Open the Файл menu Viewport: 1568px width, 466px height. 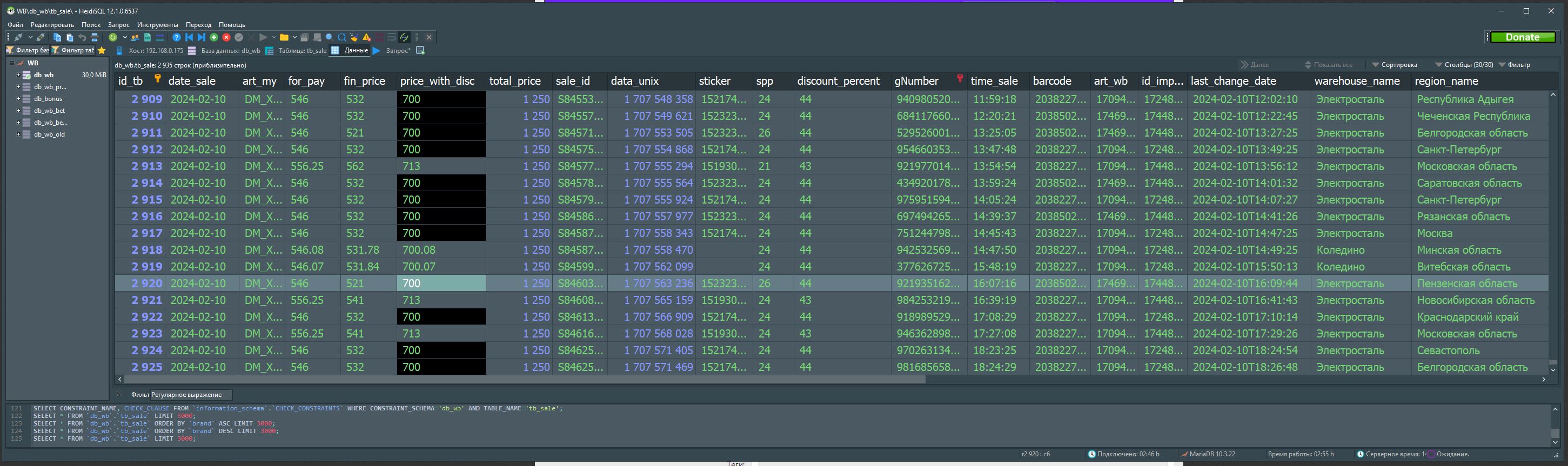point(15,25)
